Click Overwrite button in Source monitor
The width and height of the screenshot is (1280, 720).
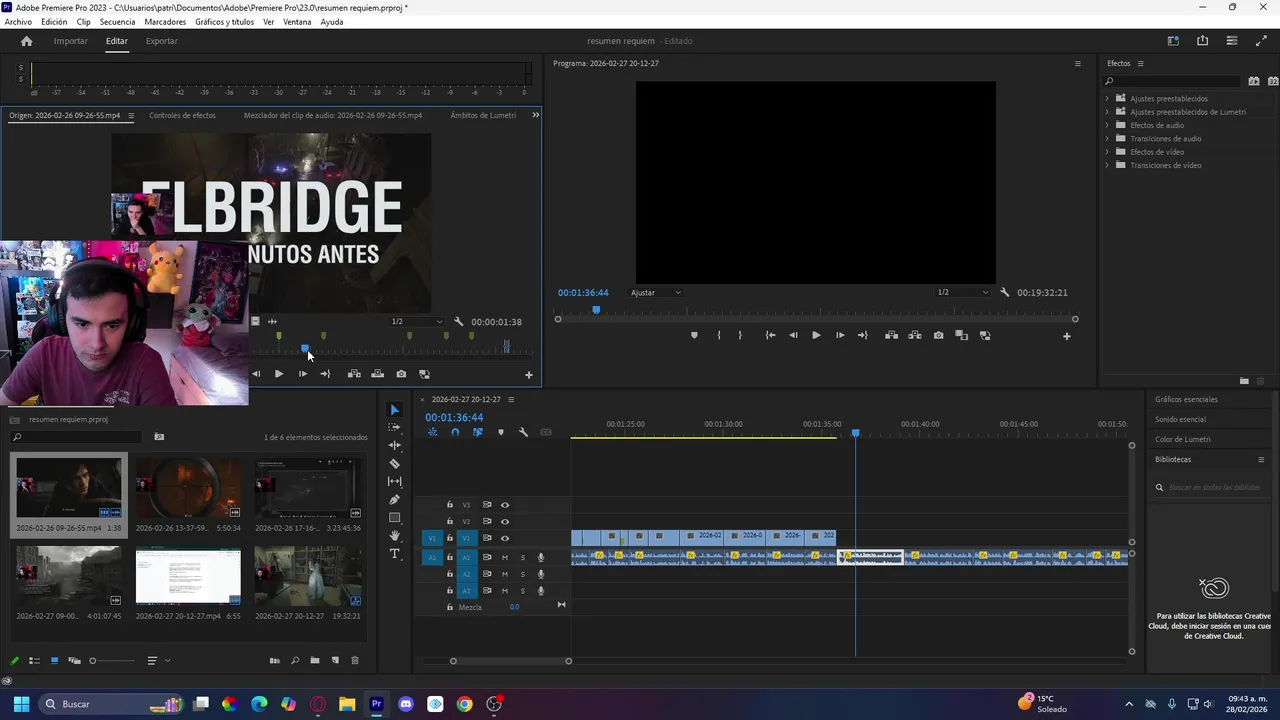[377, 374]
